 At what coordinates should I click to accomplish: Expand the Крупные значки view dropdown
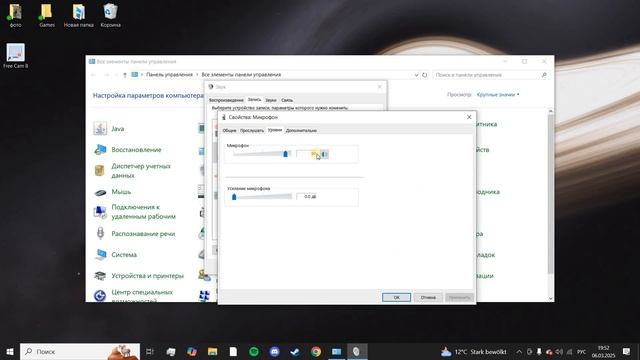click(x=498, y=95)
